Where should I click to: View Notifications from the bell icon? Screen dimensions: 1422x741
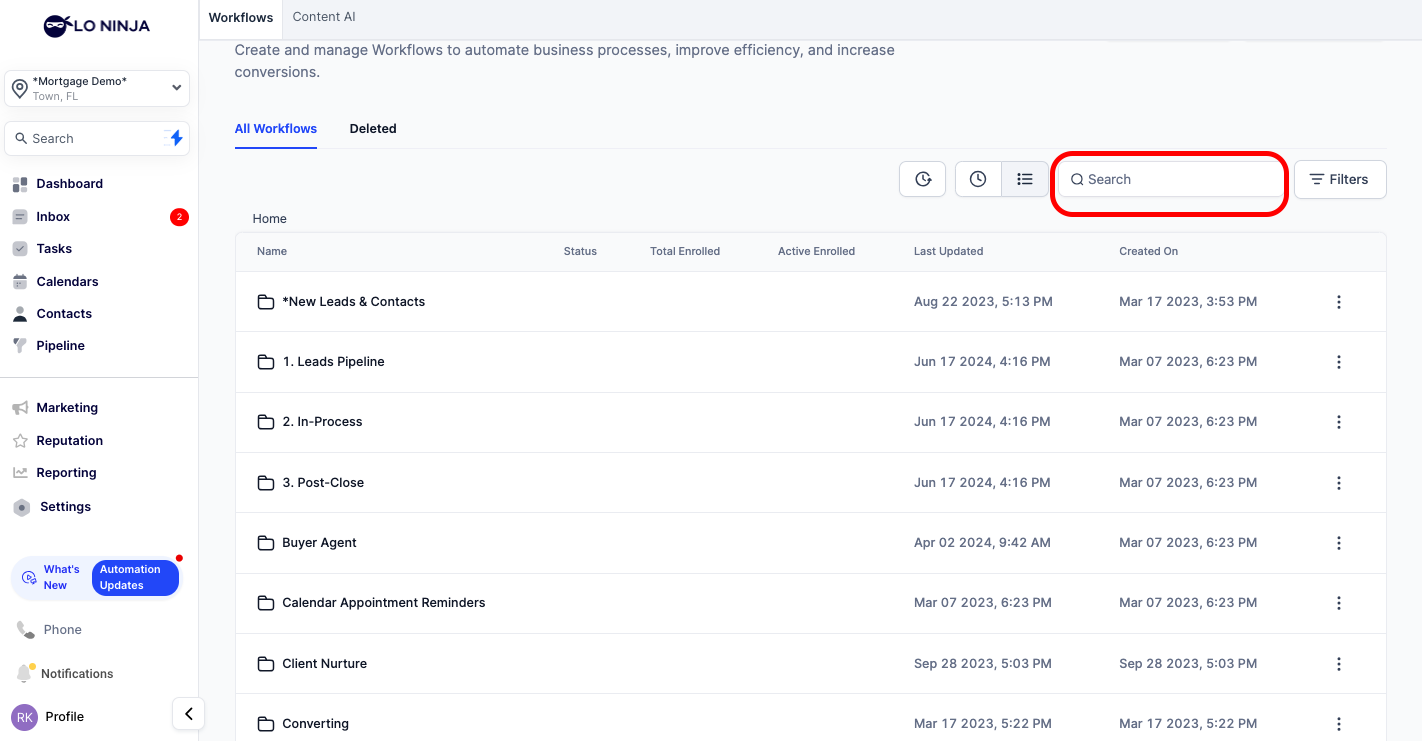65,674
